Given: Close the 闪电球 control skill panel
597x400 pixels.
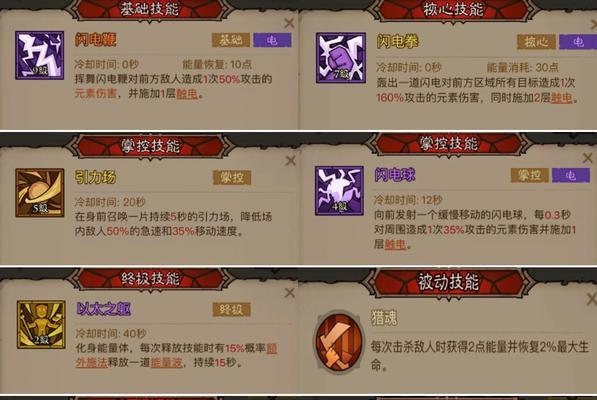Looking at the screenshot, I should [587, 158].
